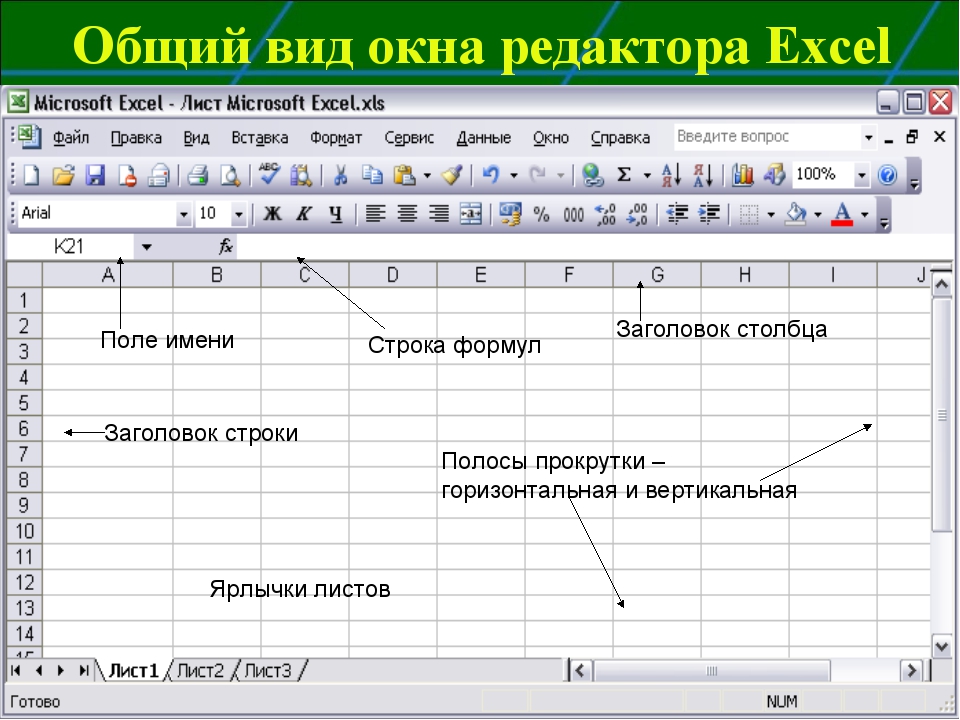Viewport: 960px width, 720px height.
Task: Run spelling check from toolbar
Action: (268, 176)
